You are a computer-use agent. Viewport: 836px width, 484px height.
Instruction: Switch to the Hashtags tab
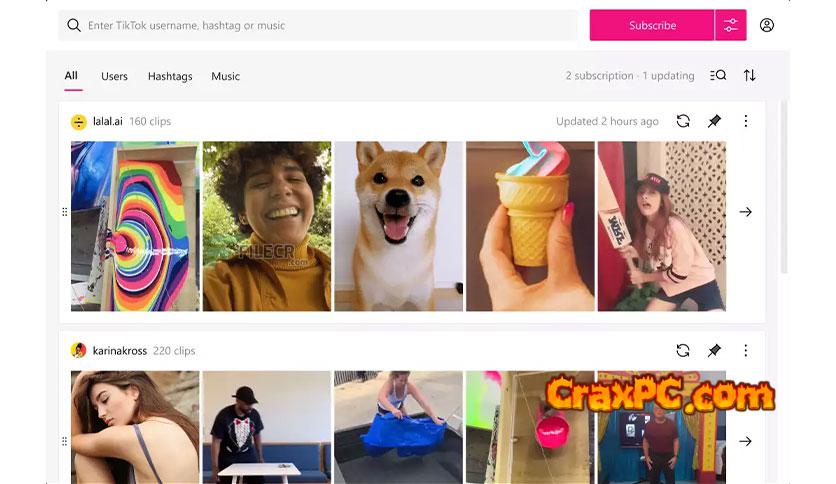coord(170,76)
